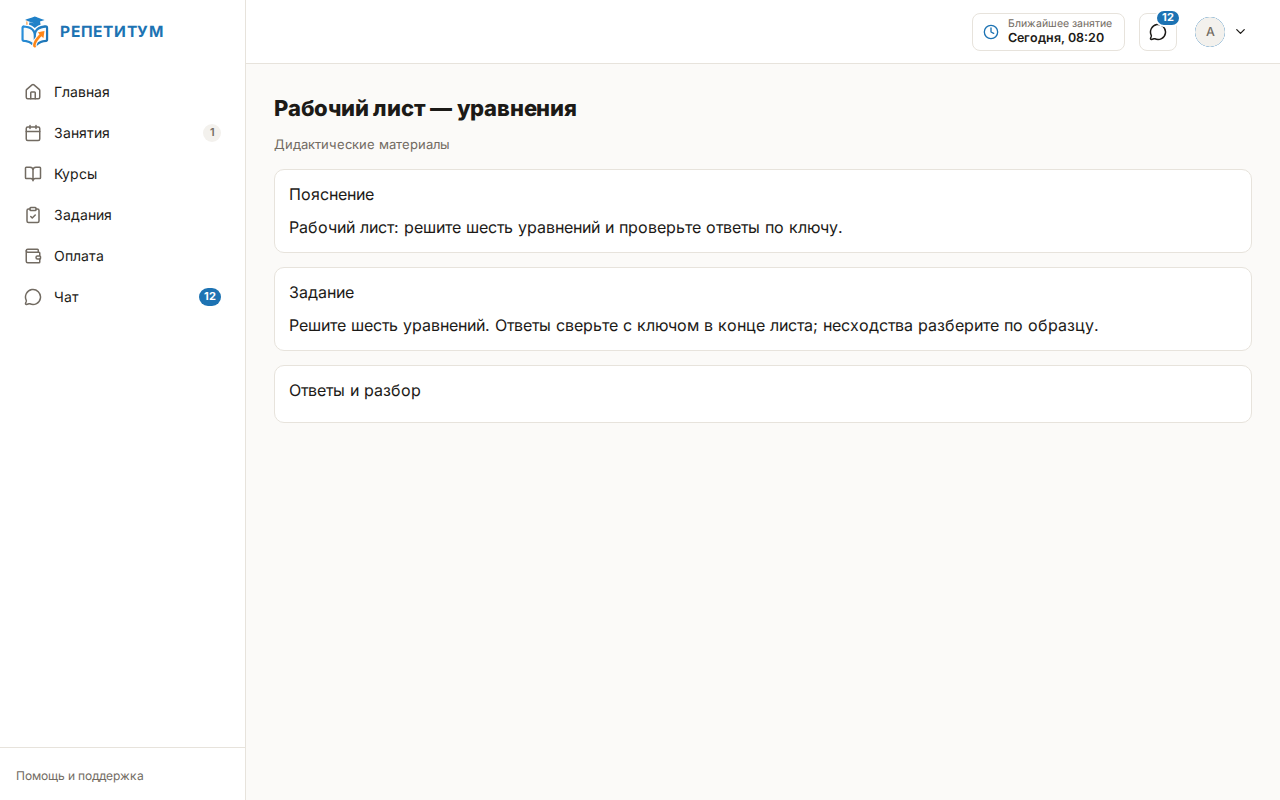This screenshot has width=1280, height=800.
Task: Click the calendar icon beside Занятия
Action: click(x=33, y=133)
